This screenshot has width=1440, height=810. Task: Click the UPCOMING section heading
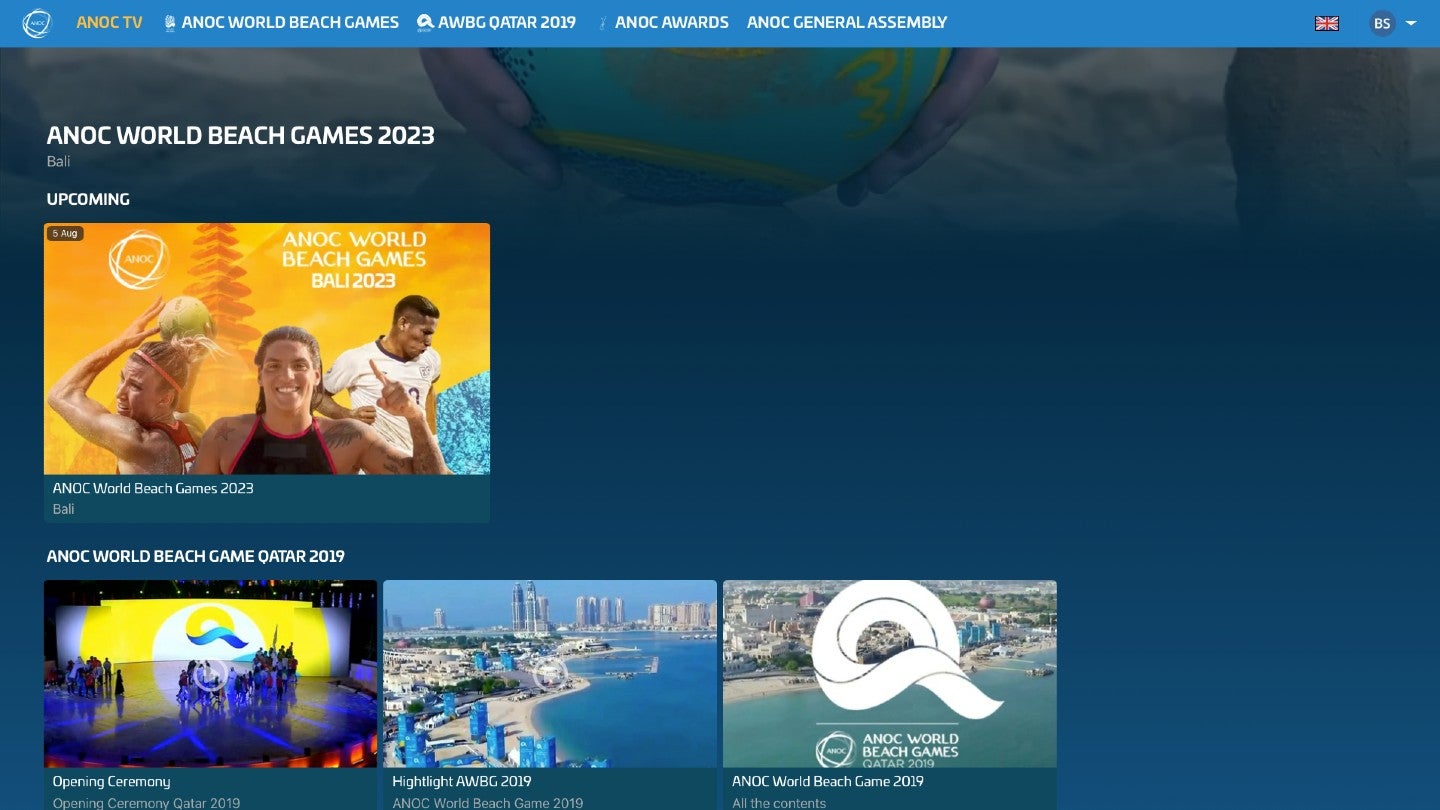click(88, 199)
